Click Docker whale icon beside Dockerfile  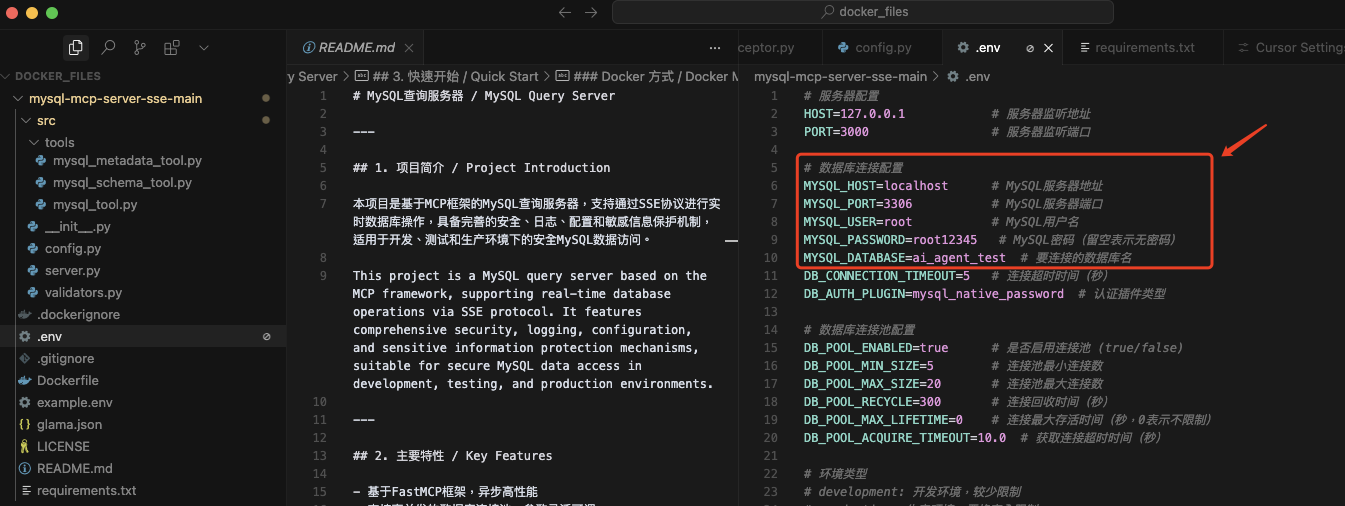(x=25, y=380)
